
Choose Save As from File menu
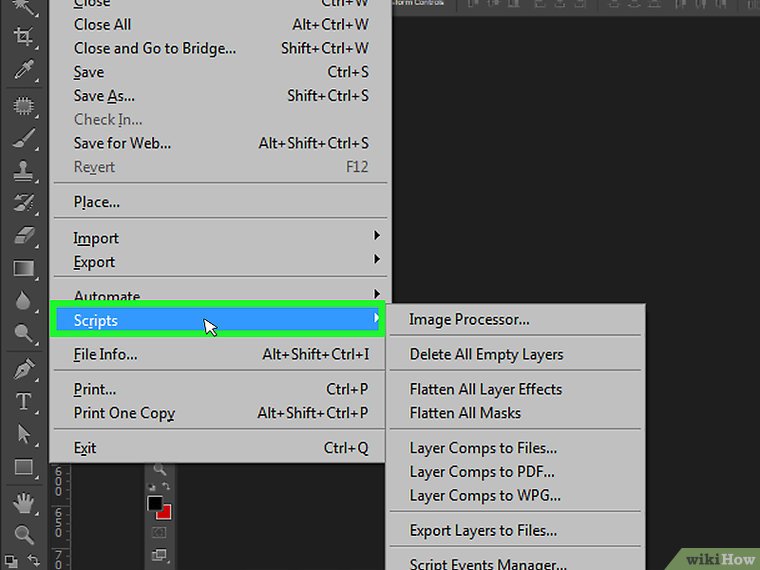104,96
